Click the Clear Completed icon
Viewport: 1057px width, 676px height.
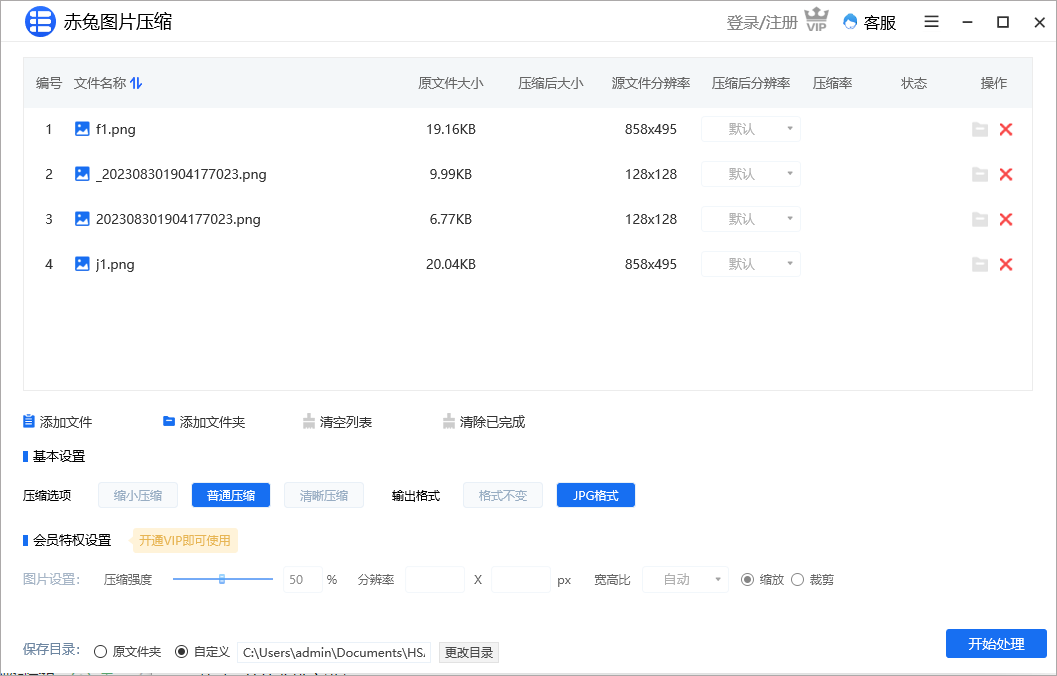450,421
